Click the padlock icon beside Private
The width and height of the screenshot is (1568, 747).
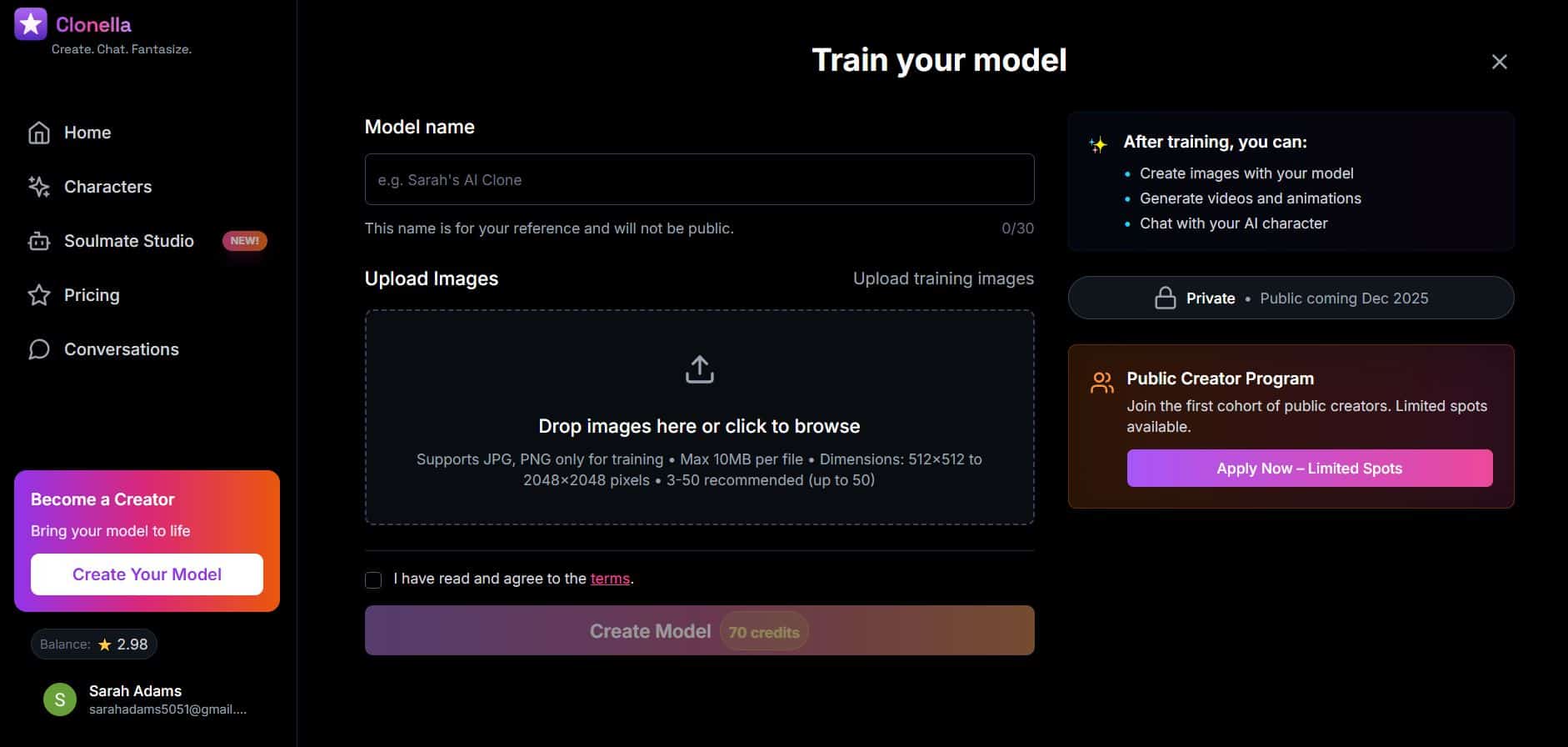point(1165,298)
